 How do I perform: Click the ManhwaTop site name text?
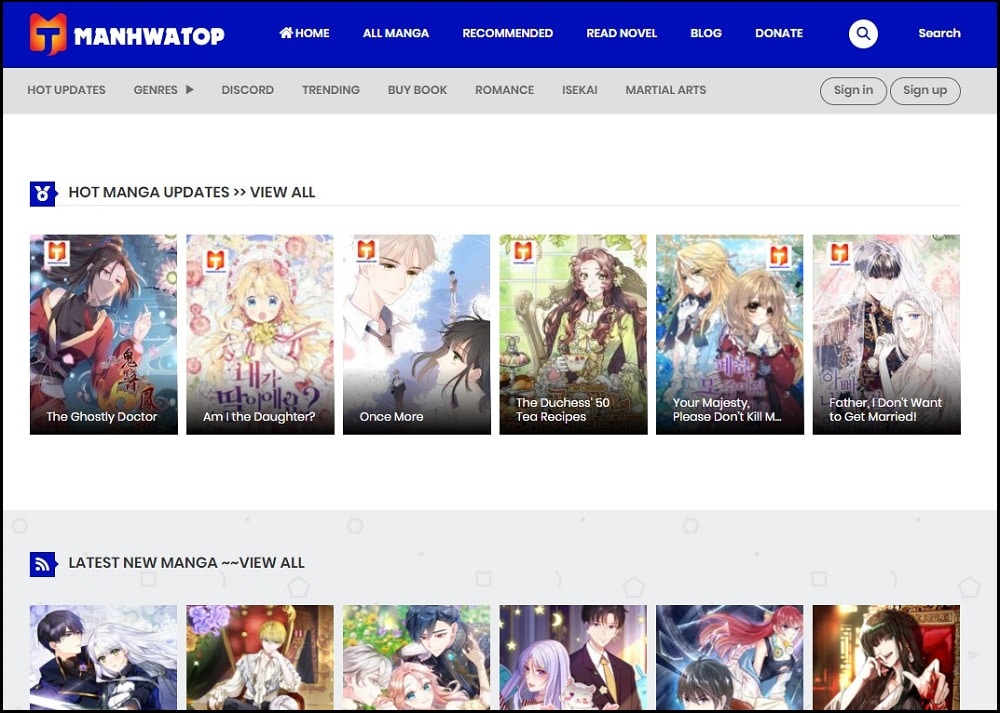pyautogui.click(x=149, y=36)
